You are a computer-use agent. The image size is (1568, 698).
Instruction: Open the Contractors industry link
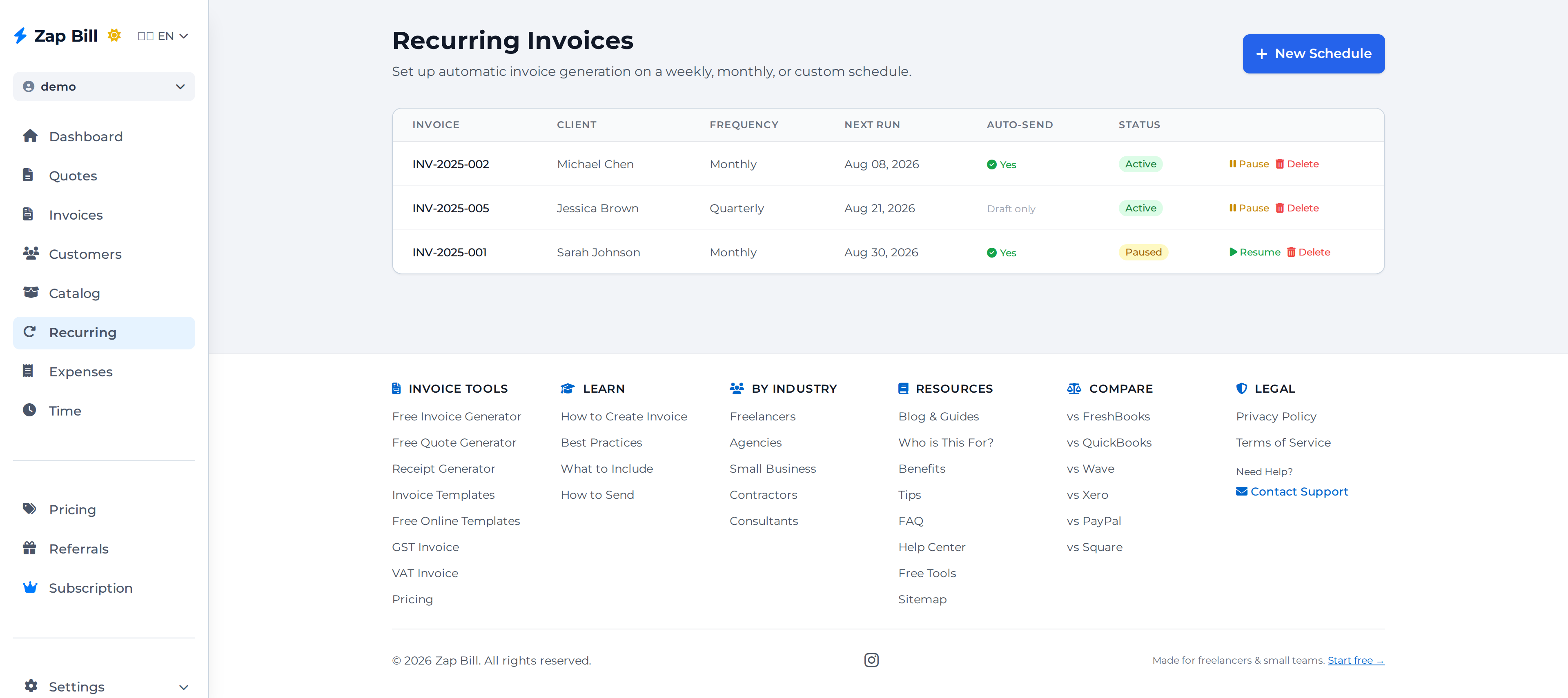763,495
